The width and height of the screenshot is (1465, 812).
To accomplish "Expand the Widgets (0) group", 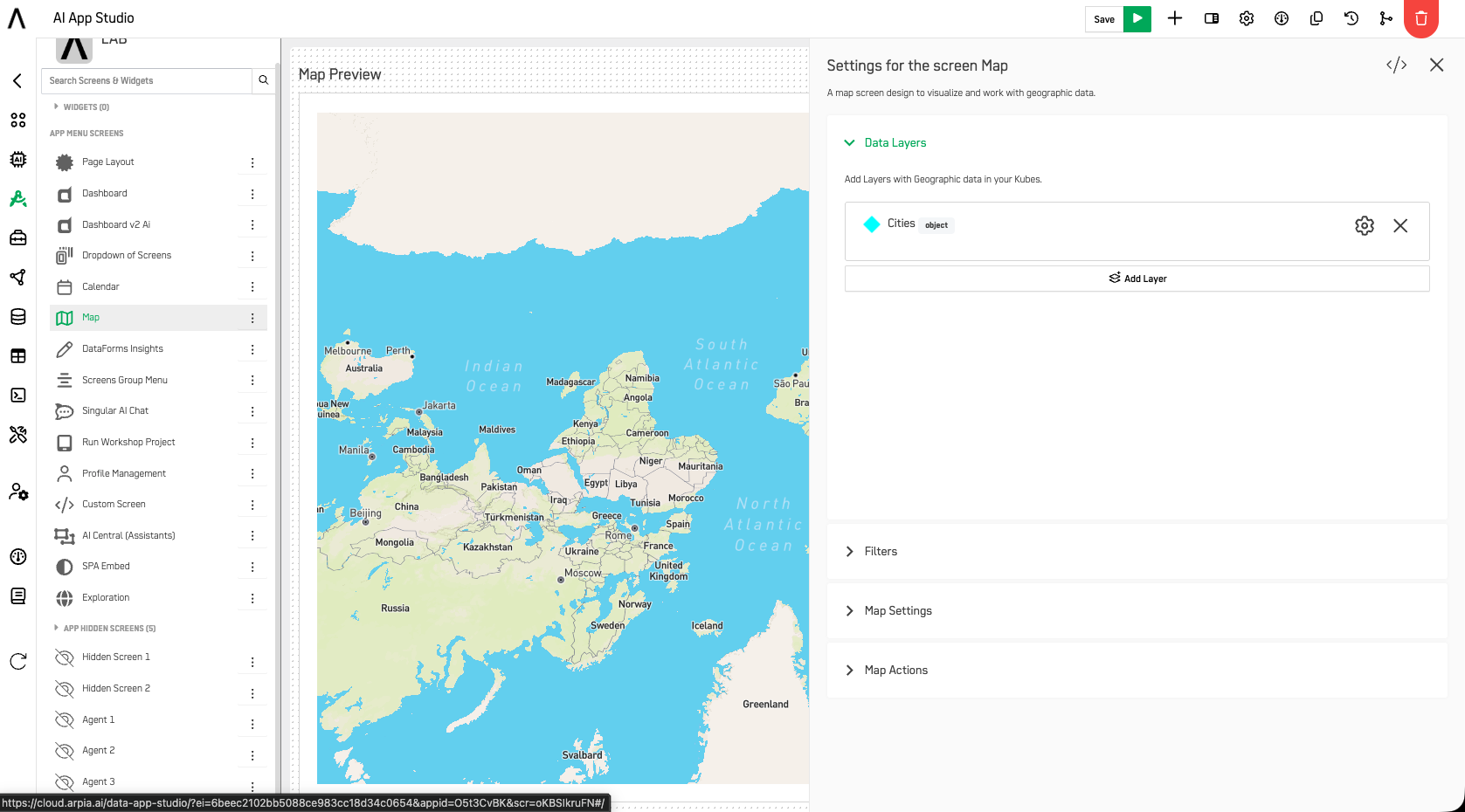I will click(81, 107).
